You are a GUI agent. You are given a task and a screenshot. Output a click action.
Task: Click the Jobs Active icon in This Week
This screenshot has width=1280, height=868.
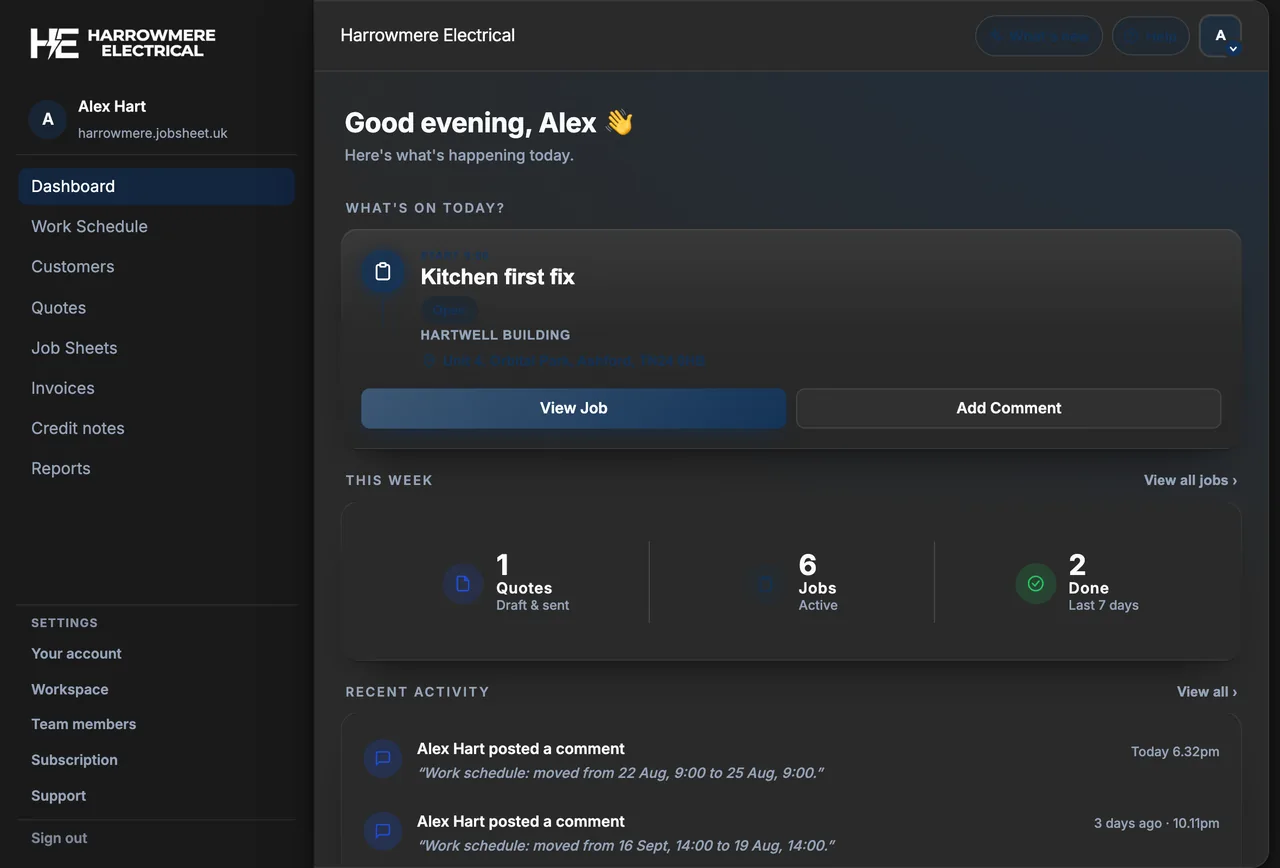click(765, 584)
